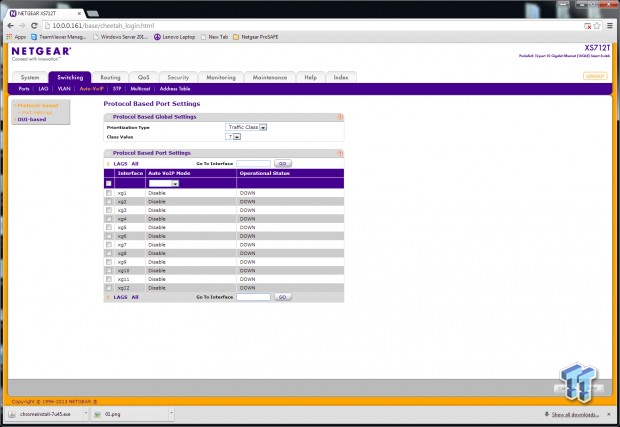Click the upper GO button

(283, 163)
